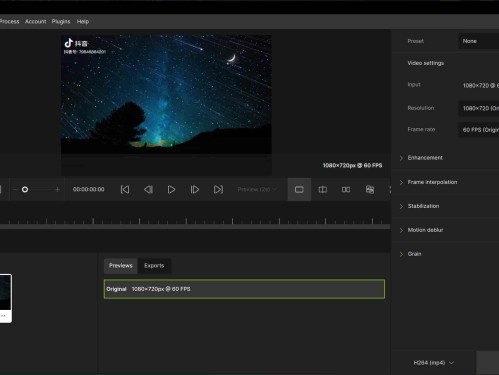The width and height of the screenshot is (499, 375).
Task: Open the H264 (mp4) format dropdown
Action: [433, 363]
